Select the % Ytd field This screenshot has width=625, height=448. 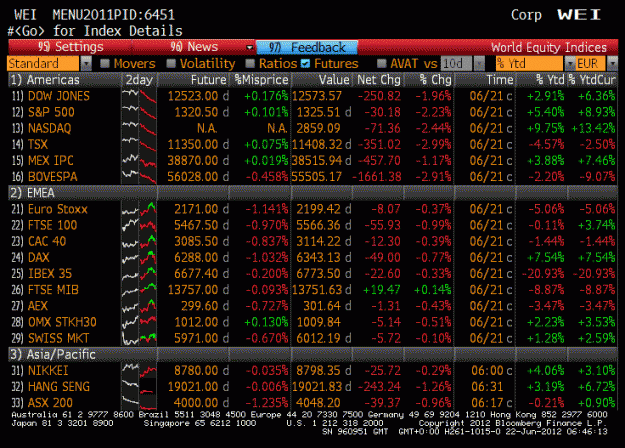pyautogui.click(x=530, y=63)
